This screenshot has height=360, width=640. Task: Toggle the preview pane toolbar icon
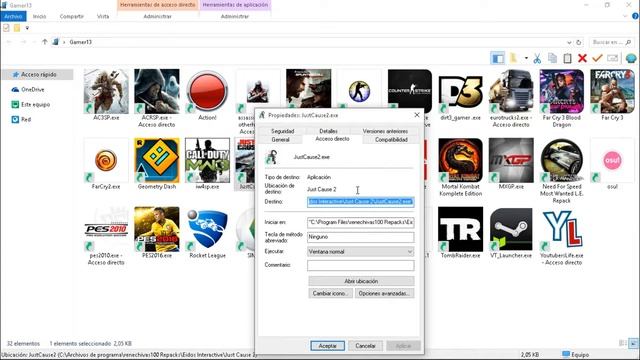498,58
